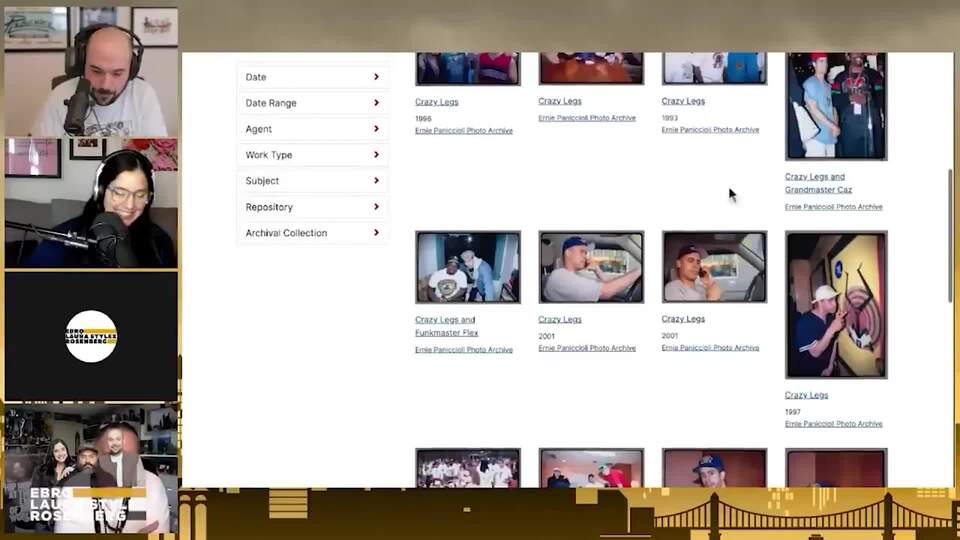Click Ernie Paniccioli Photo Archive under Grandmaster Caz

pos(833,207)
